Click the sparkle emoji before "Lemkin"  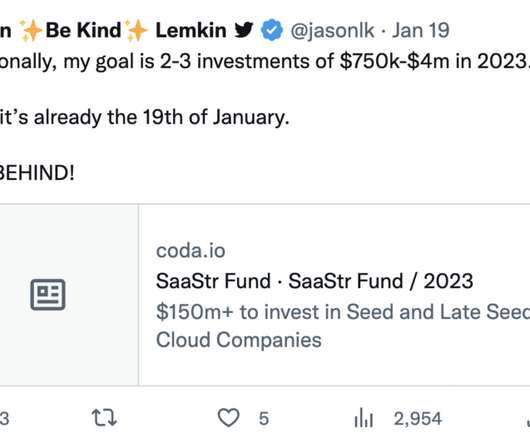point(136,30)
